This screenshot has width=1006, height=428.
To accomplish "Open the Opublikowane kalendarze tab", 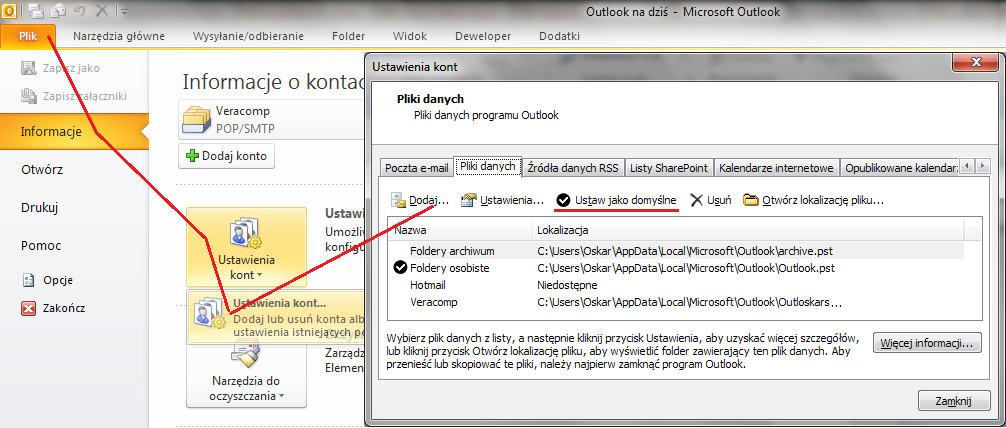I will tap(901, 168).
